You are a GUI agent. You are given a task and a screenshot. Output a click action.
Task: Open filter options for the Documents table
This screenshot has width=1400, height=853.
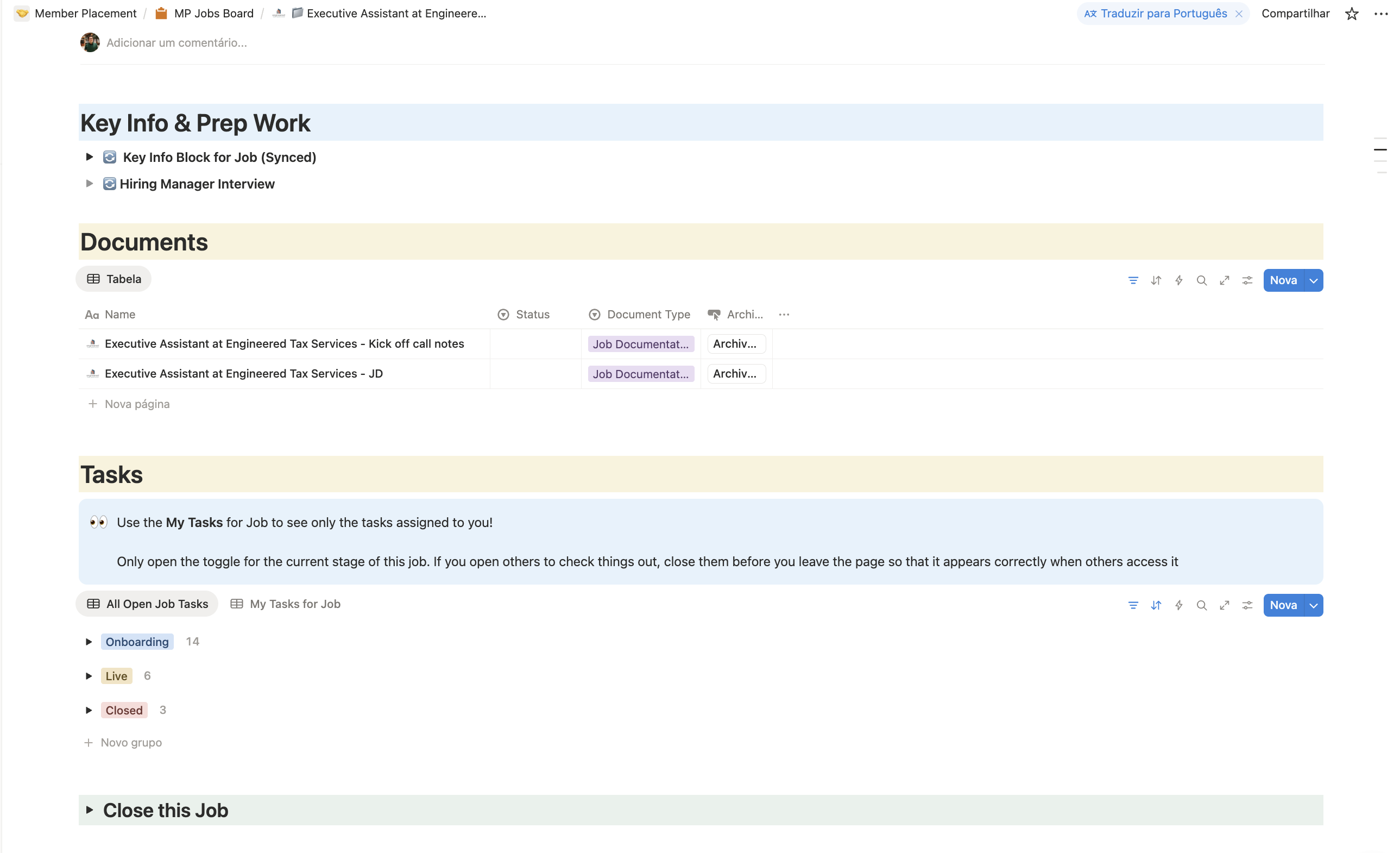click(x=1133, y=280)
